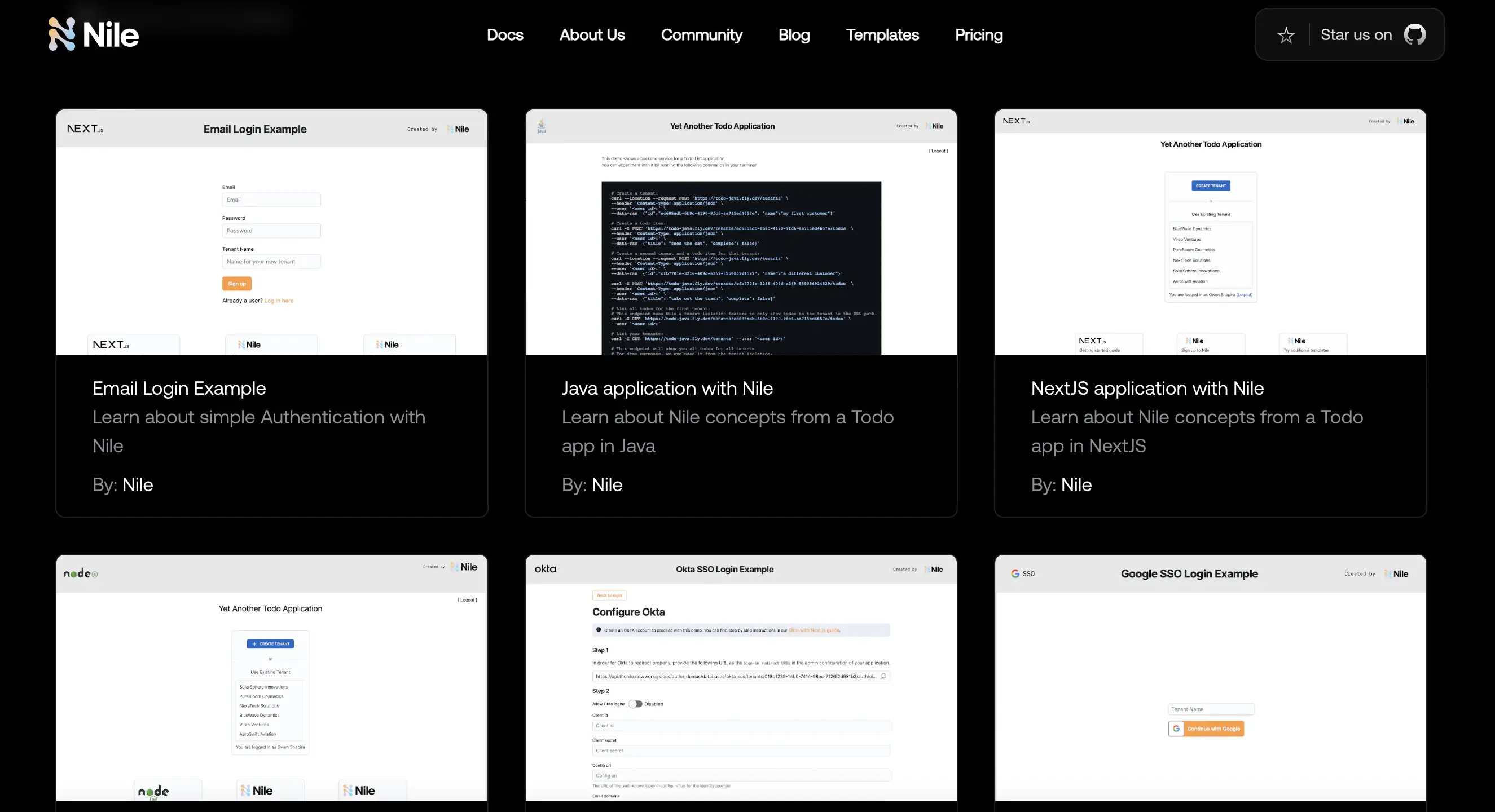The width and height of the screenshot is (1495, 812).
Task: Click the Nile logo in the header
Action: tap(94, 35)
